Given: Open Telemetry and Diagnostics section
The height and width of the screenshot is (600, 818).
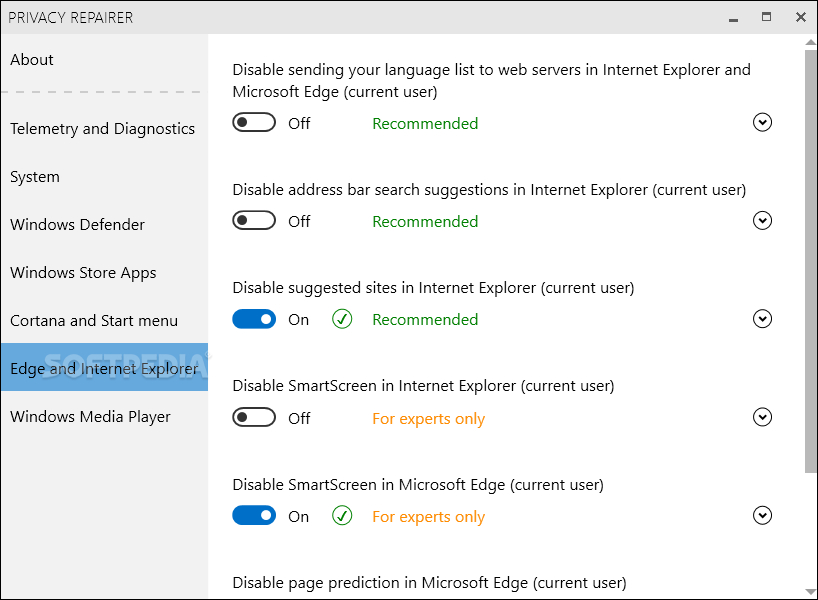Looking at the screenshot, I should (x=104, y=128).
